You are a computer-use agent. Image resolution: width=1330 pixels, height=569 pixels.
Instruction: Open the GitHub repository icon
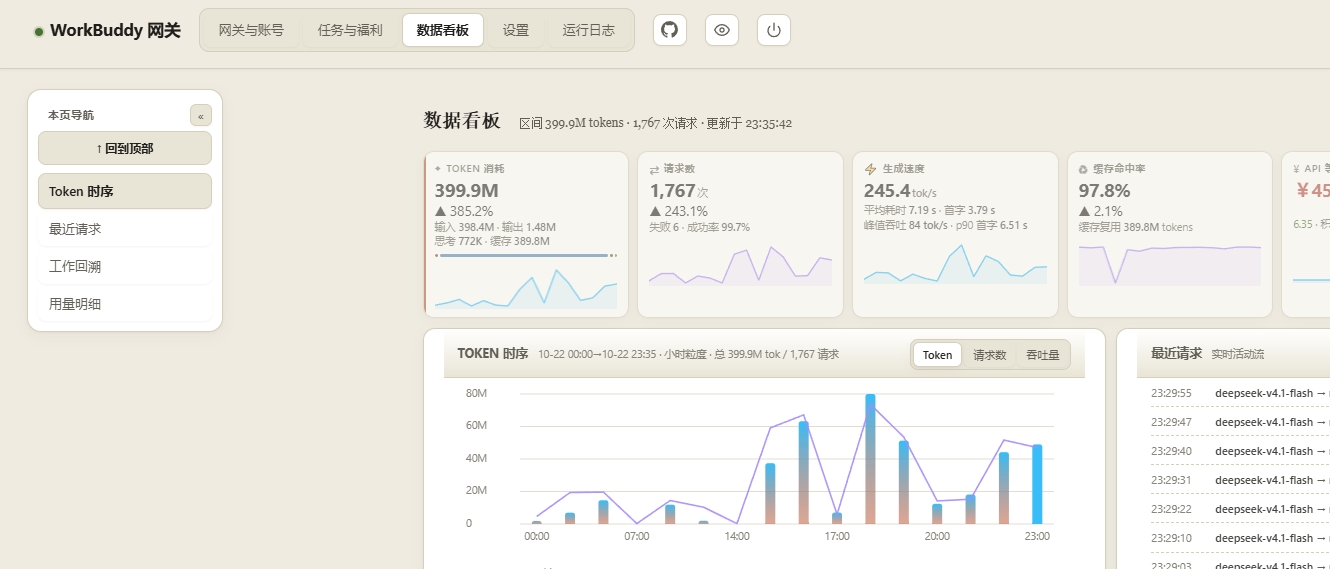[x=670, y=30]
